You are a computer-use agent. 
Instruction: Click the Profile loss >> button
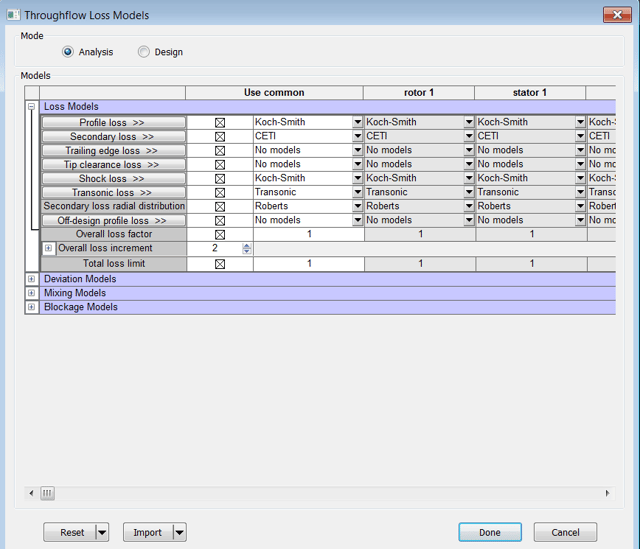pyautogui.click(x=113, y=122)
